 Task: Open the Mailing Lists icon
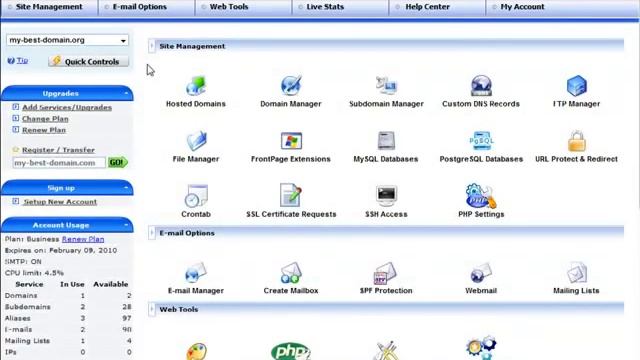(x=576, y=273)
